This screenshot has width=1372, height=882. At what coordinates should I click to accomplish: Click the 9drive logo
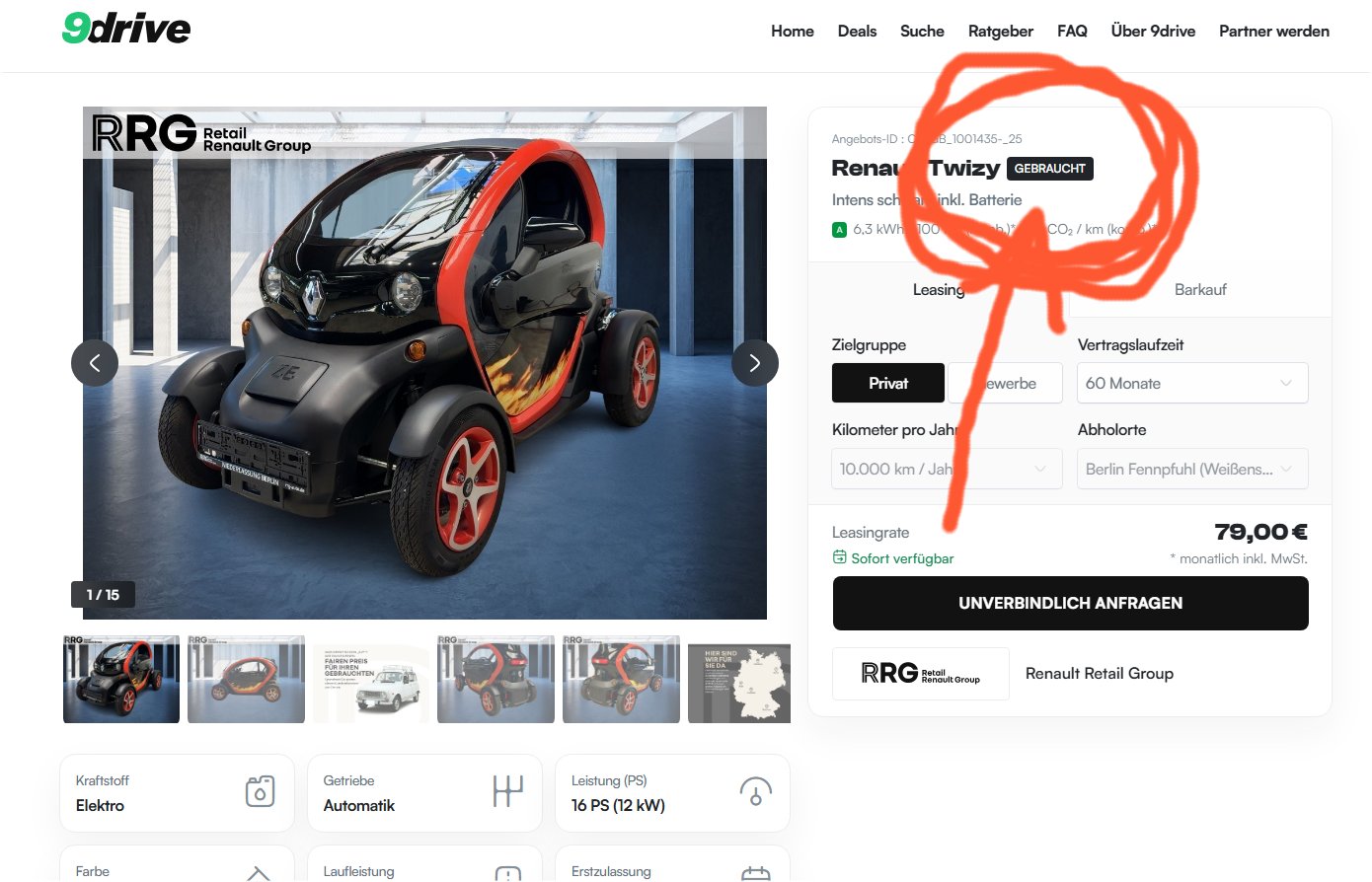point(126,29)
